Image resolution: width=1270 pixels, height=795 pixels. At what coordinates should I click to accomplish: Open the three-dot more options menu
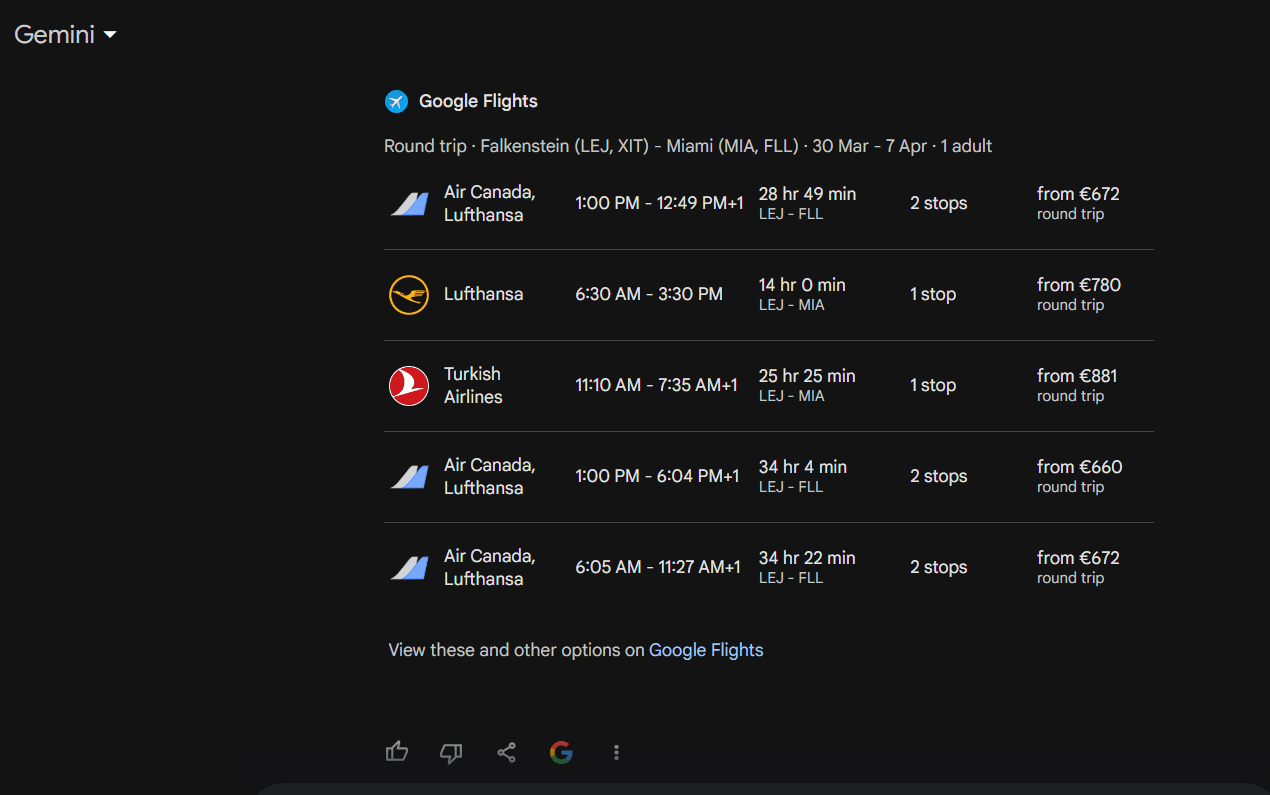point(616,752)
